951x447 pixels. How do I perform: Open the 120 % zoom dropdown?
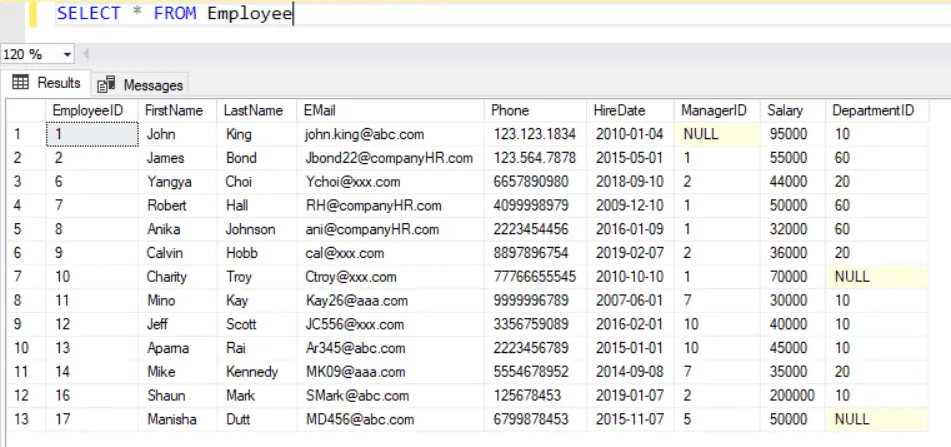68,54
